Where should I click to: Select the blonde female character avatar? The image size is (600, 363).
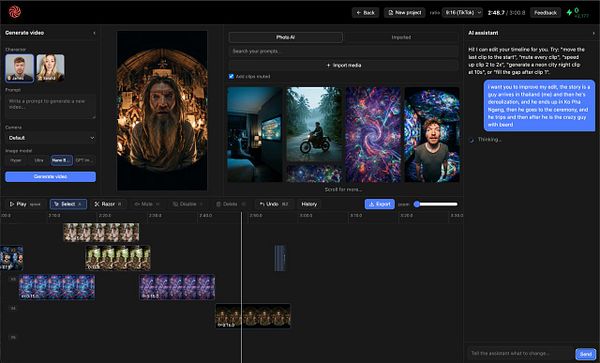(50, 68)
